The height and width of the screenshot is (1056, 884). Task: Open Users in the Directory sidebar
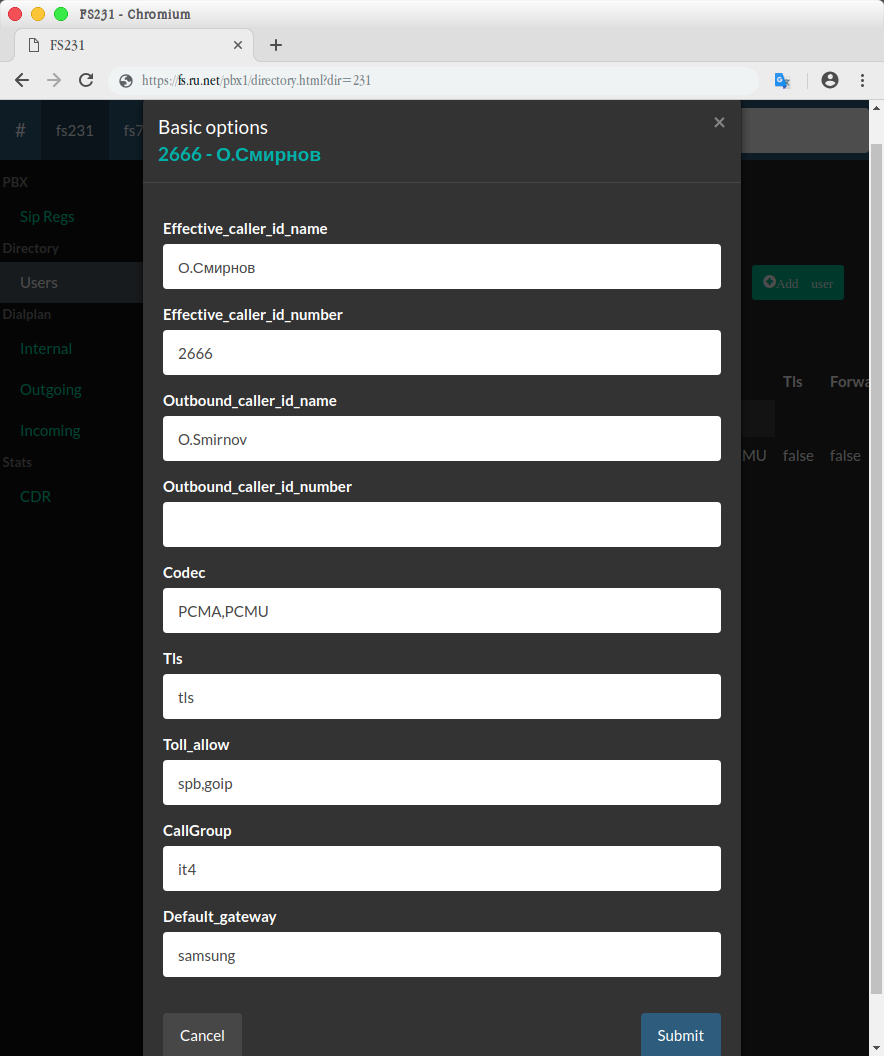71,282
